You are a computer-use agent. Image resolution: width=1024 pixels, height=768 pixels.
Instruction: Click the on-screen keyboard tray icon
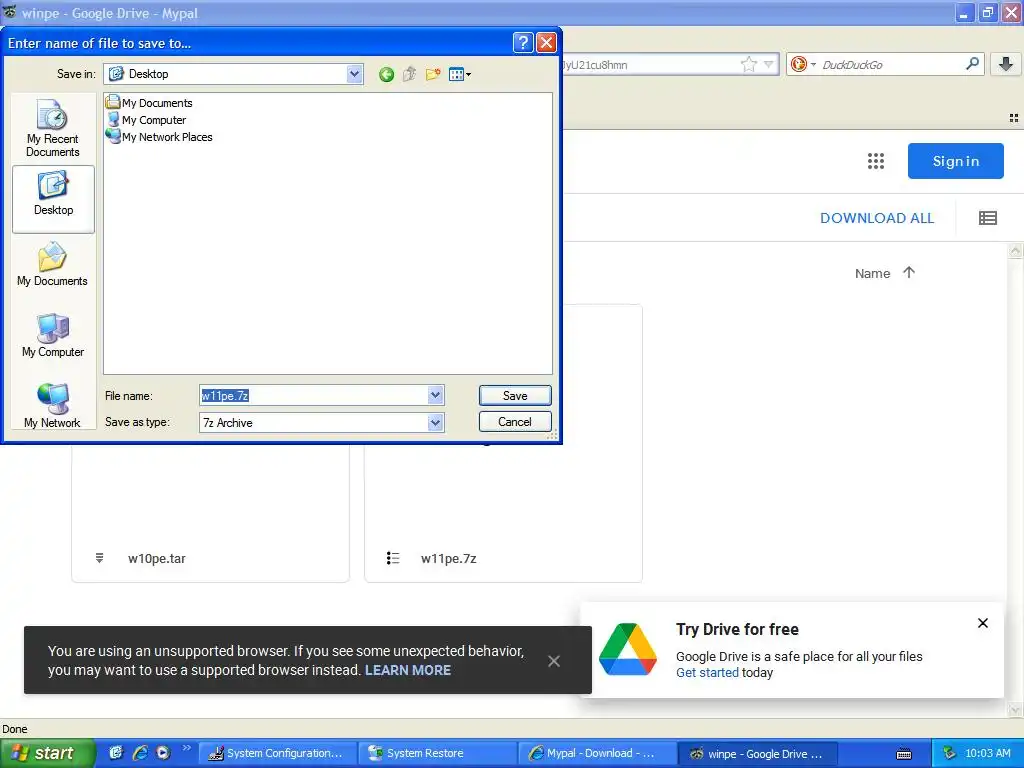904,754
